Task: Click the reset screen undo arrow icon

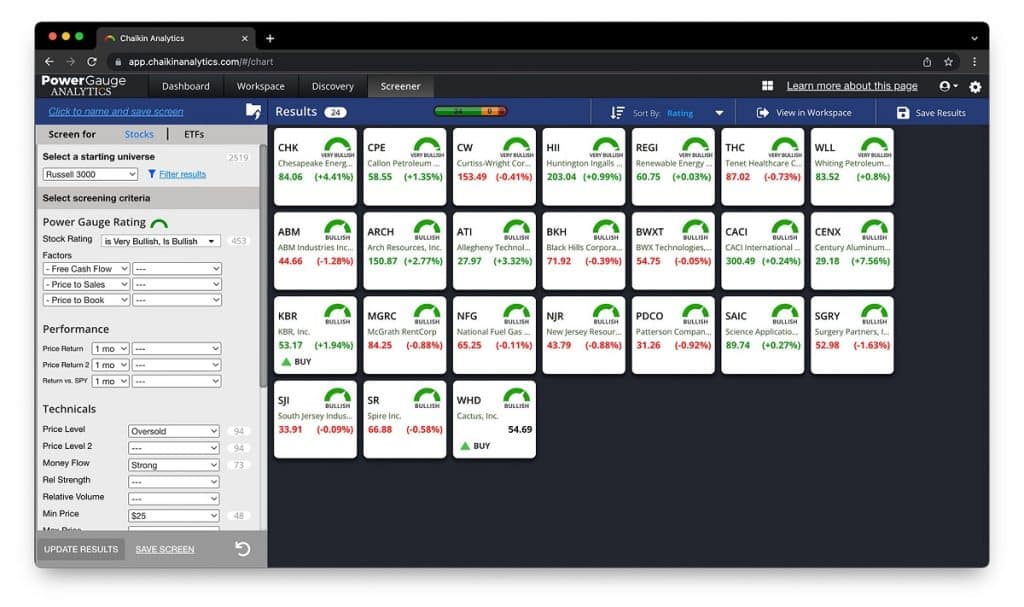Action: pyautogui.click(x=242, y=549)
